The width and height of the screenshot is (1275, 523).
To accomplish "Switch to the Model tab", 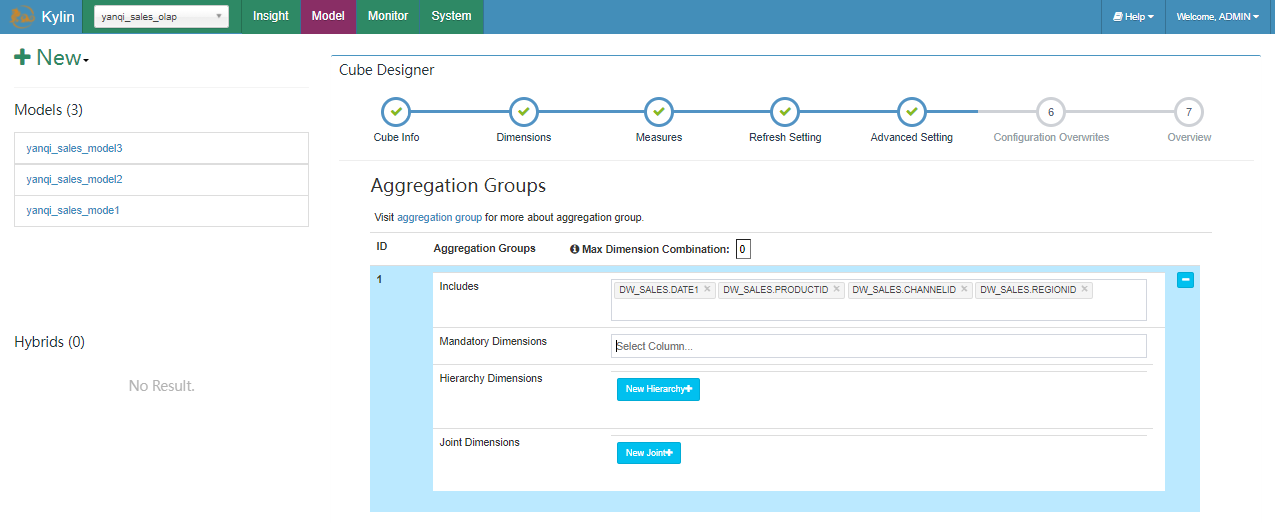I will [x=328, y=16].
